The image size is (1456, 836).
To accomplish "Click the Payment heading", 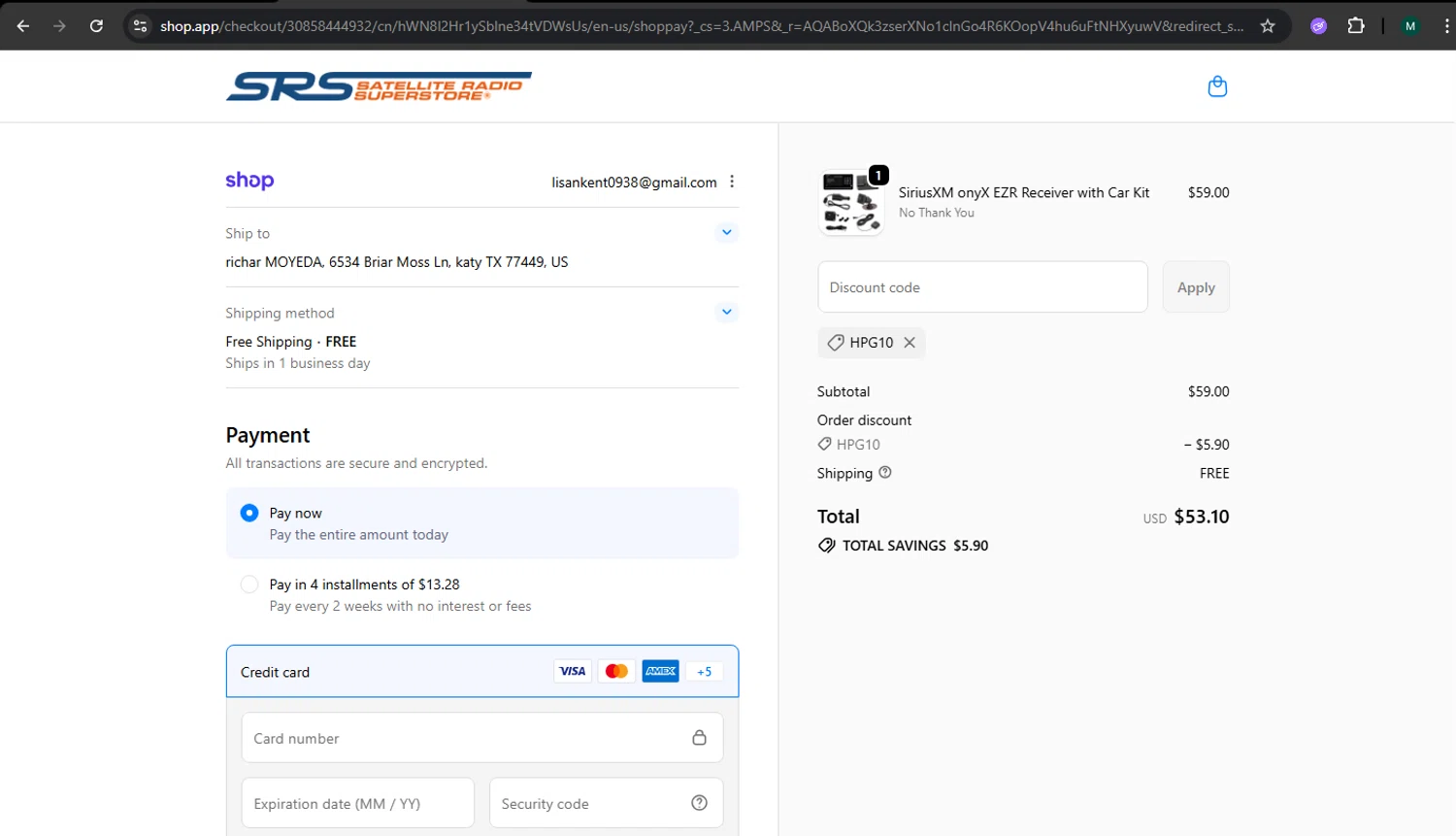I will 268,435.
